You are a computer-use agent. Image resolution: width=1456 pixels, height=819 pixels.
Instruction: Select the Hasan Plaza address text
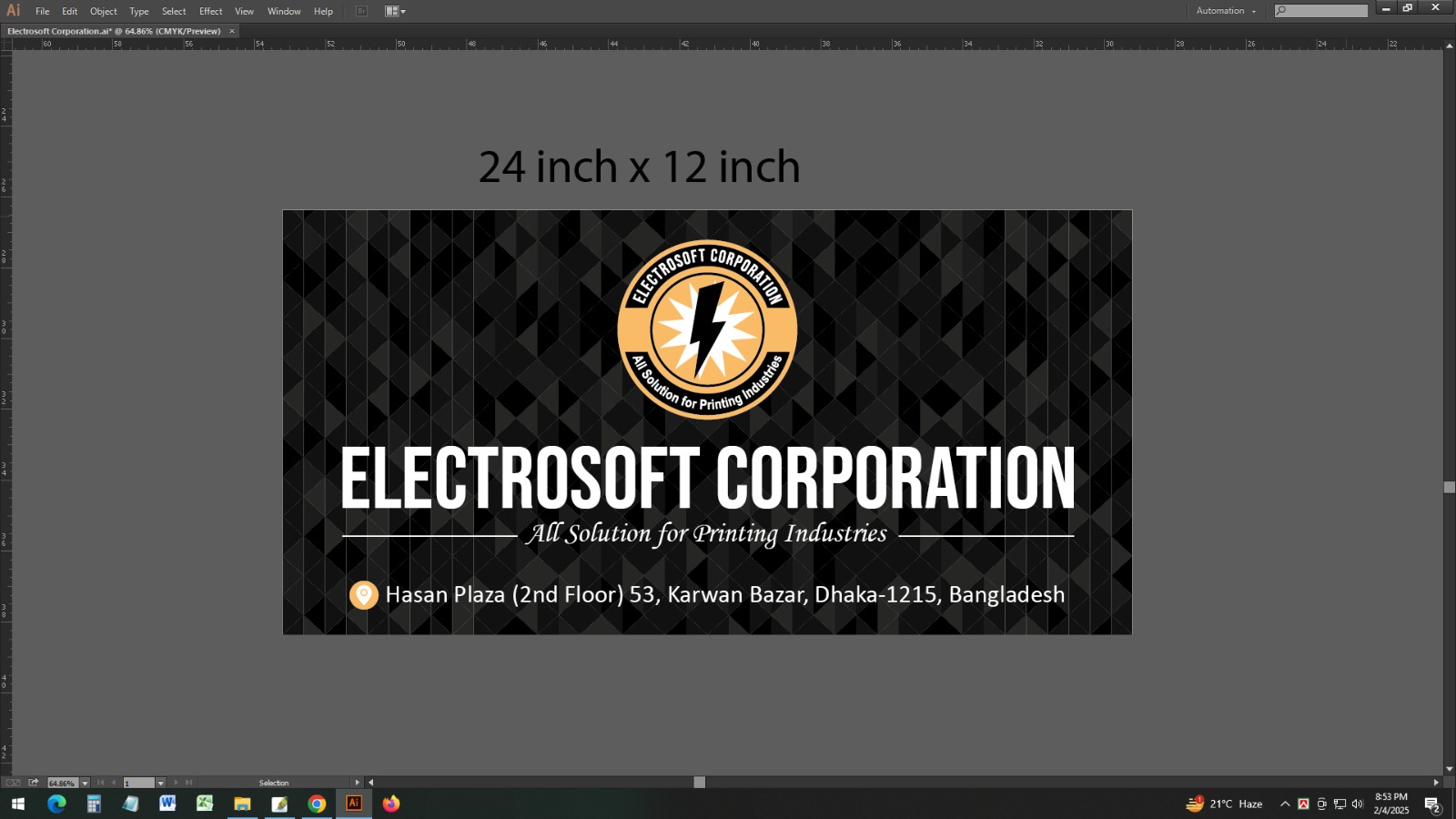tap(725, 595)
